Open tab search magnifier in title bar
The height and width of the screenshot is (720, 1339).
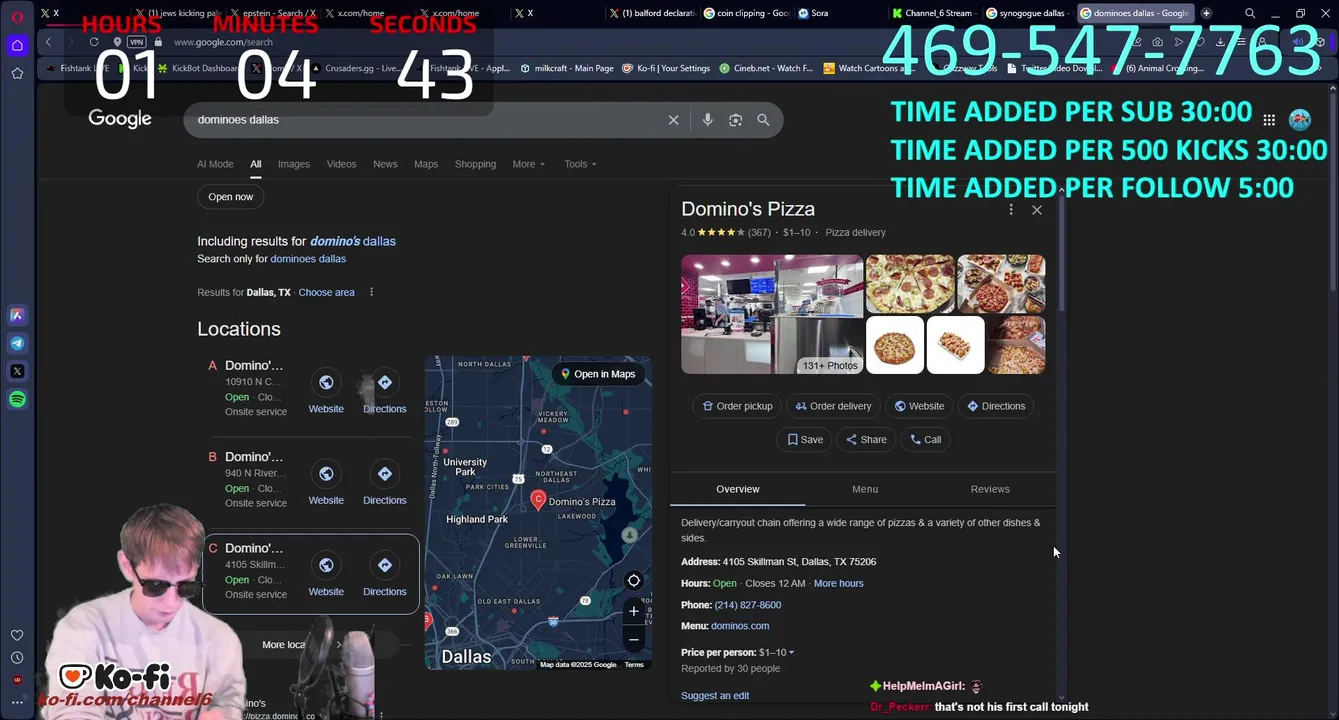pos(1250,13)
